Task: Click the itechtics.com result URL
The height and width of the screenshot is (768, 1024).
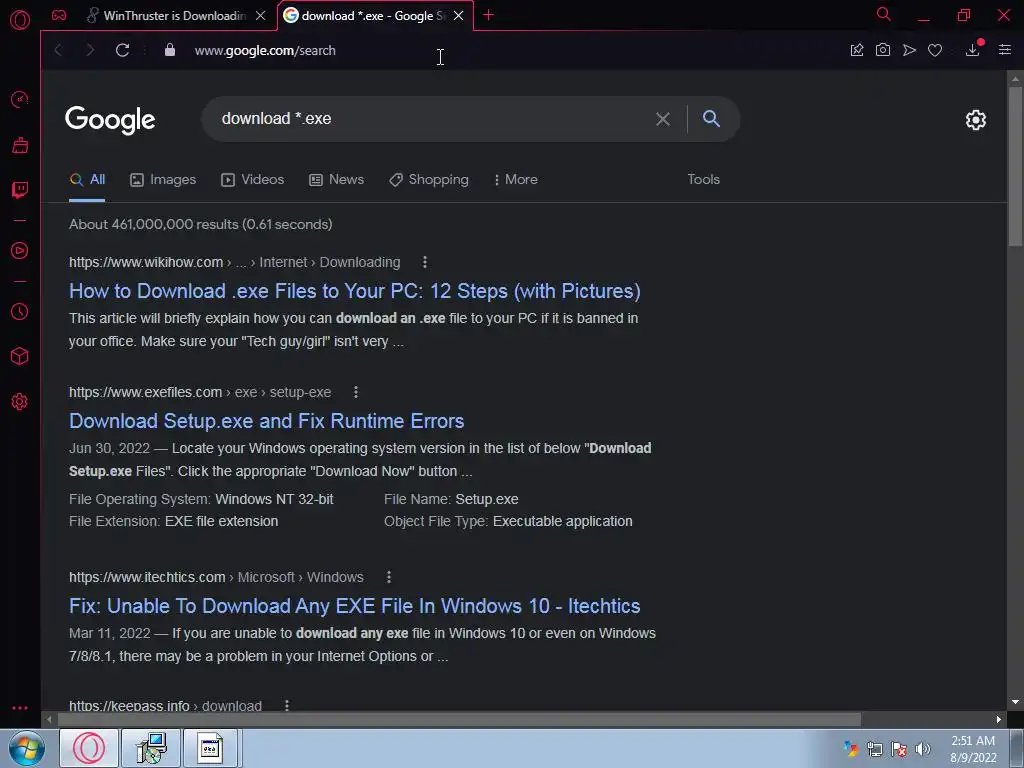Action: pyautogui.click(x=147, y=577)
